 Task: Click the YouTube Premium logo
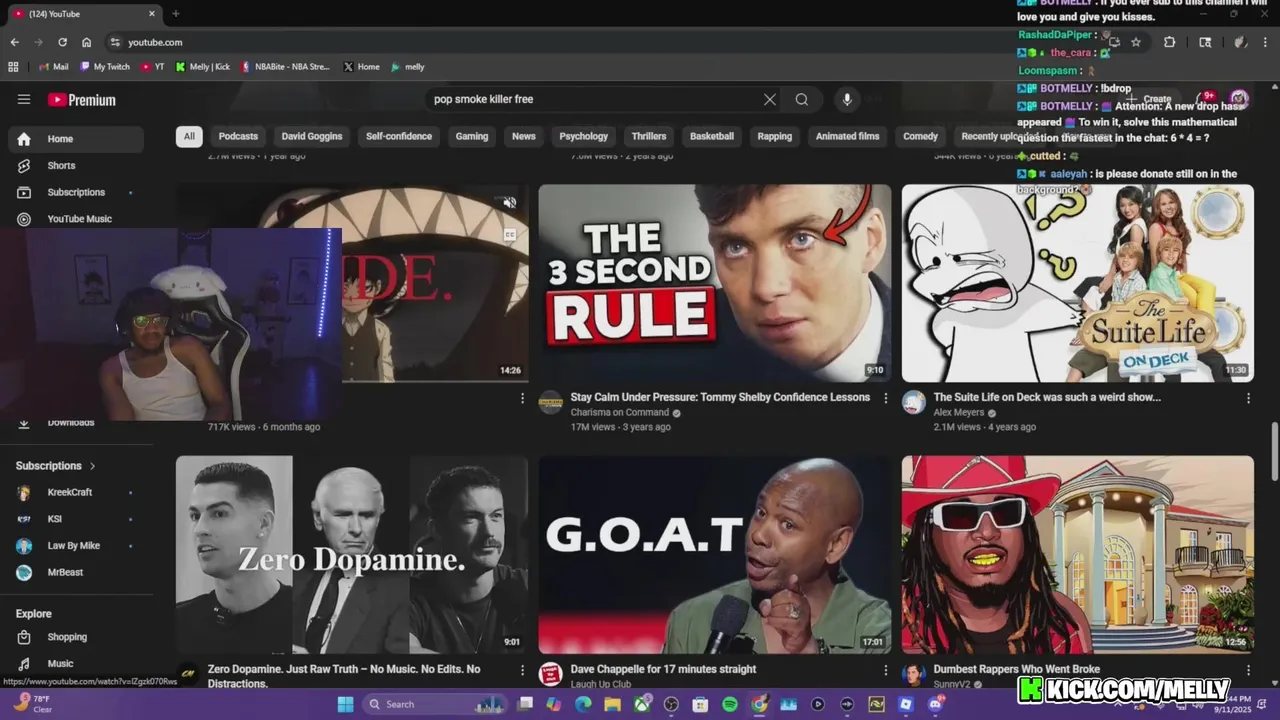pos(82,100)
